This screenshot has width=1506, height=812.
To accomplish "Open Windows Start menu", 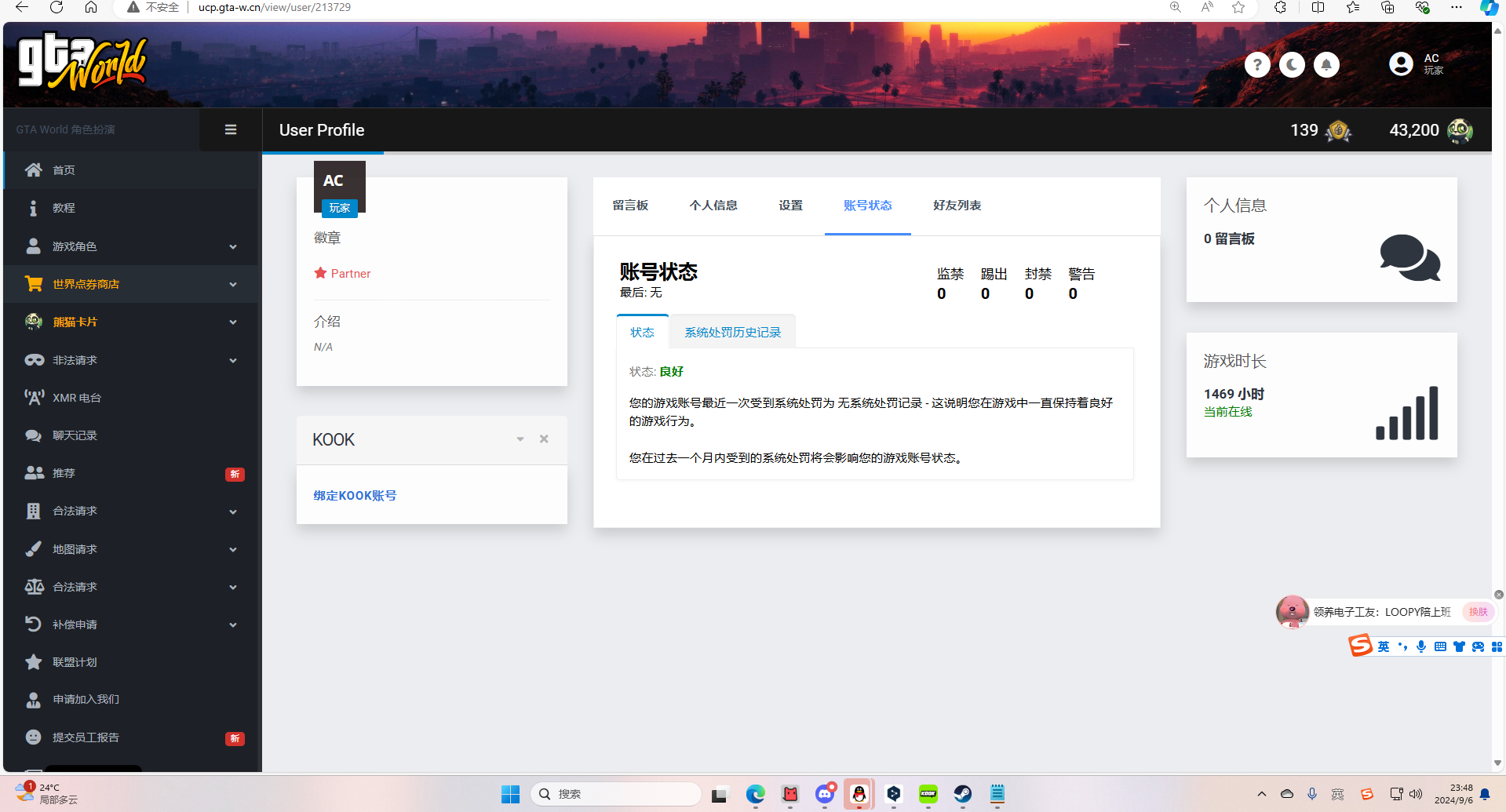I will click(x=510, y=794).
